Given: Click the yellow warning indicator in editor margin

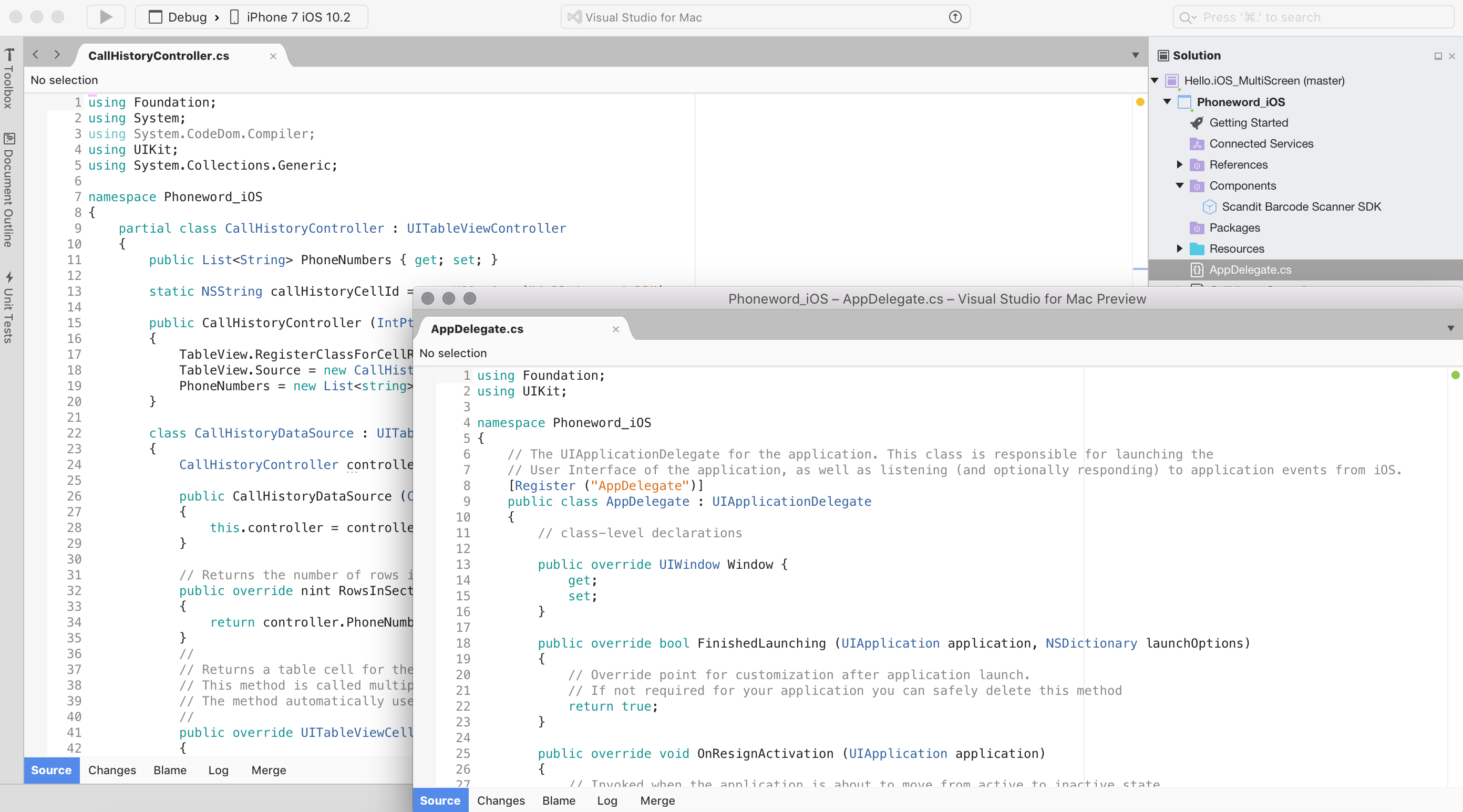Looking at the screenshot, I should click(x=1140, y=102).
